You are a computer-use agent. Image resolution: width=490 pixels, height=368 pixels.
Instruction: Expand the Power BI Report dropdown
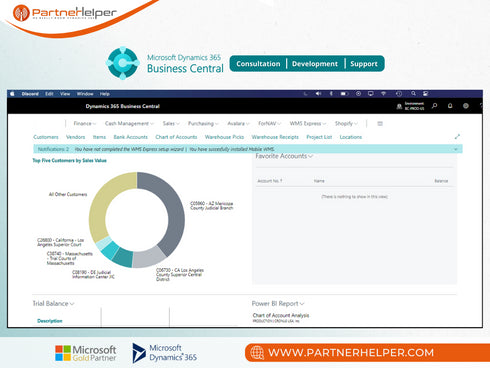tap(278, 303)
